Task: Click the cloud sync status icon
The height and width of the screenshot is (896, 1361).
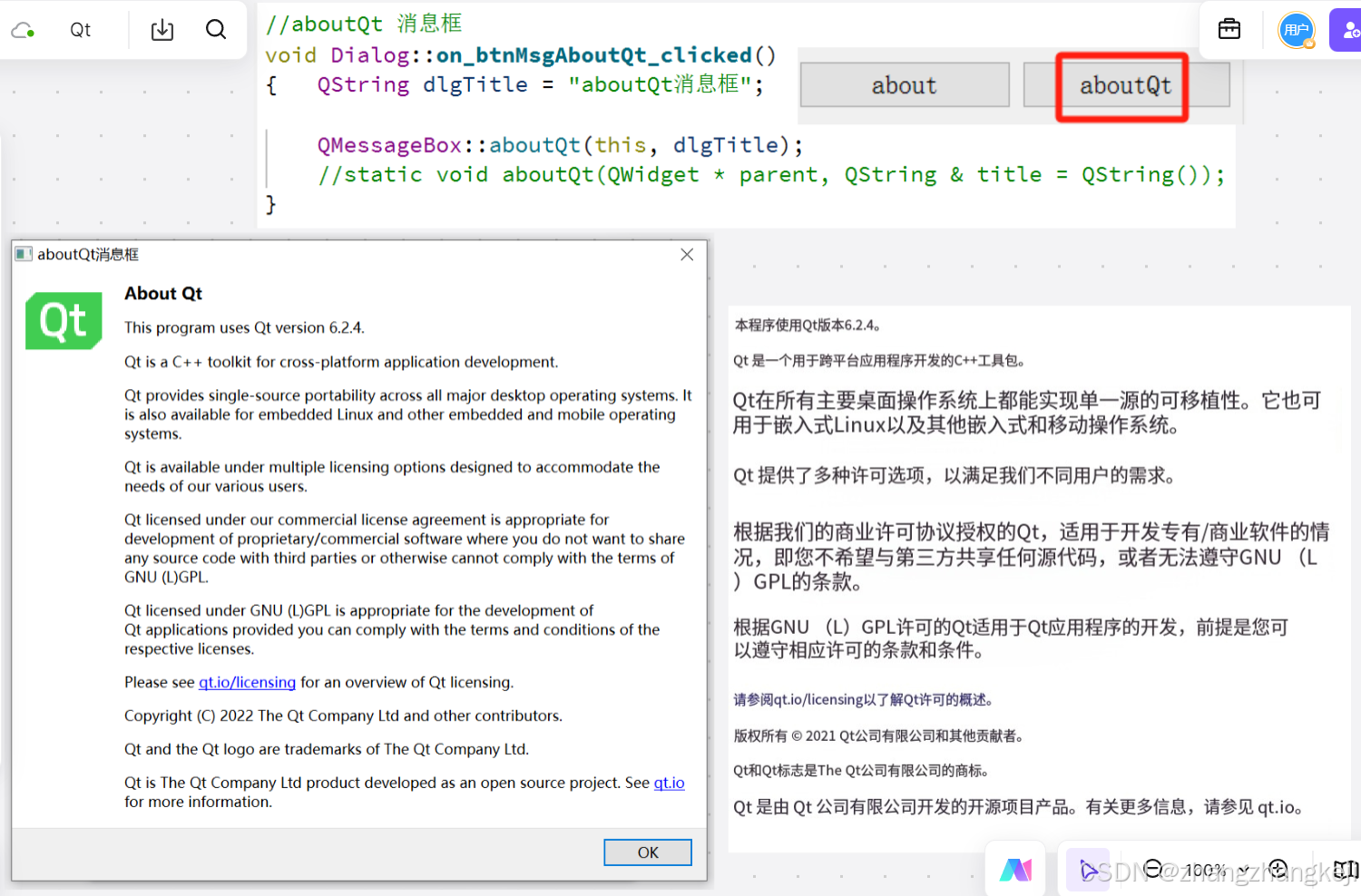Action: pos(23,30)
